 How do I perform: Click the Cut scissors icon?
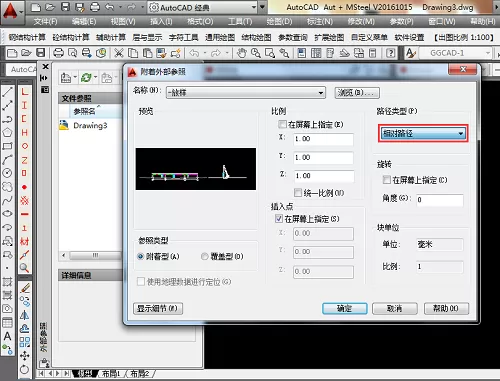coord(119,53)
